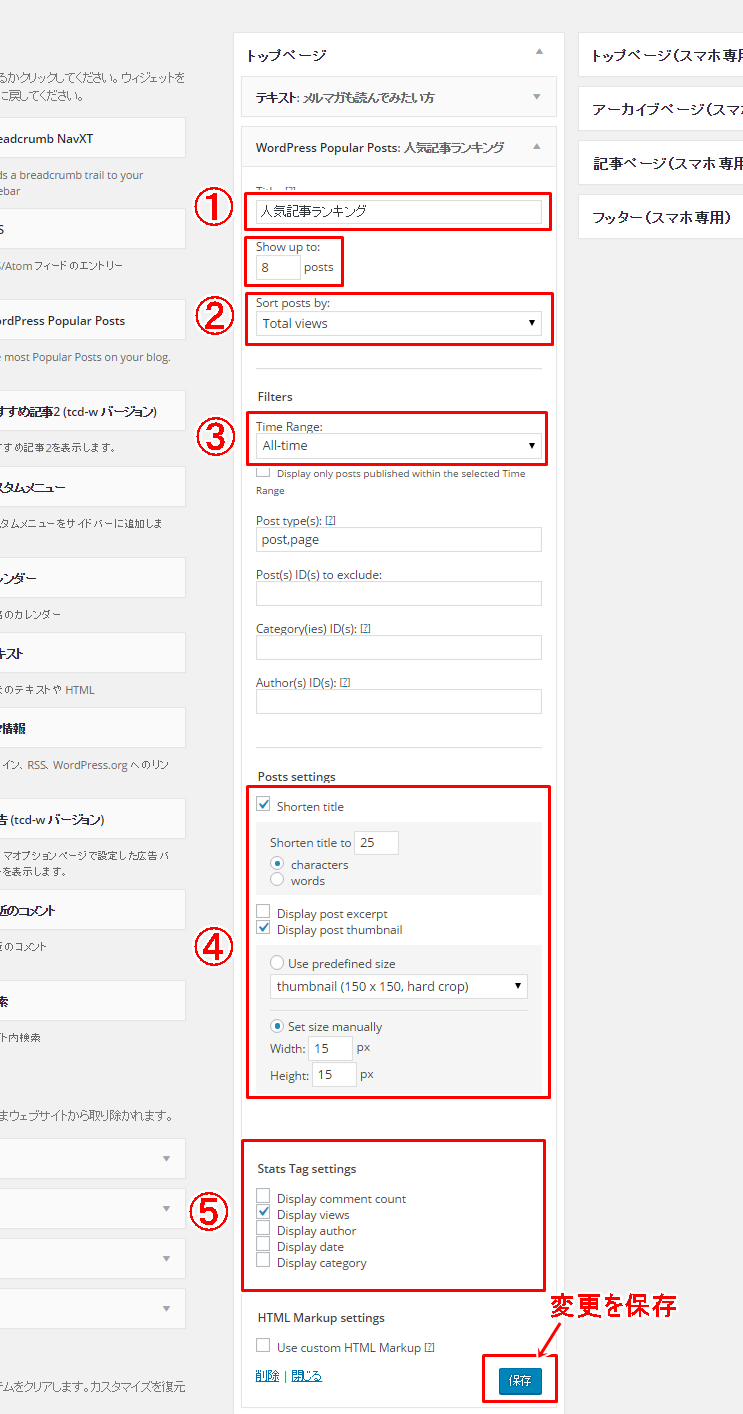Focus the Show up to posts number field

pyautogui.click(x=278, y=267)
